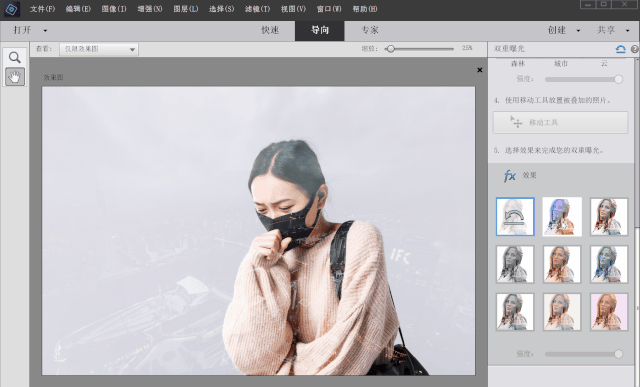Select the no-effect thumbnail with undo arrow
640x387 pixels.
(x=515, y=217)
